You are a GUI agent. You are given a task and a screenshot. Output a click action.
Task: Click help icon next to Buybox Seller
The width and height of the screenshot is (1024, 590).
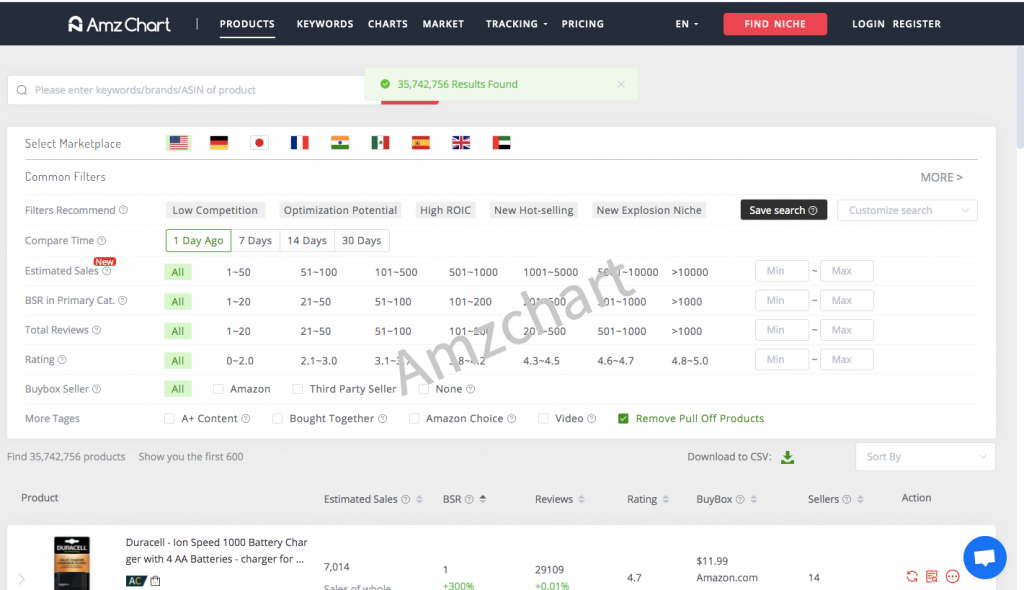tap(97, 389)
